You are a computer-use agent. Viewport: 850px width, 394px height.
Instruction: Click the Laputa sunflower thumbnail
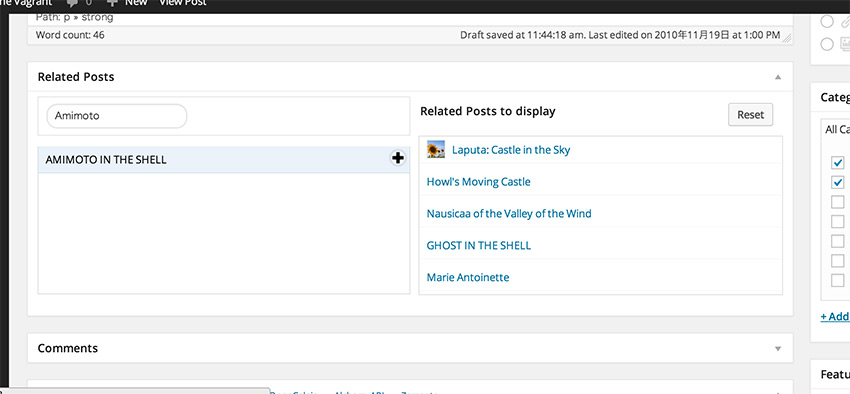click(x=435, y=149)
